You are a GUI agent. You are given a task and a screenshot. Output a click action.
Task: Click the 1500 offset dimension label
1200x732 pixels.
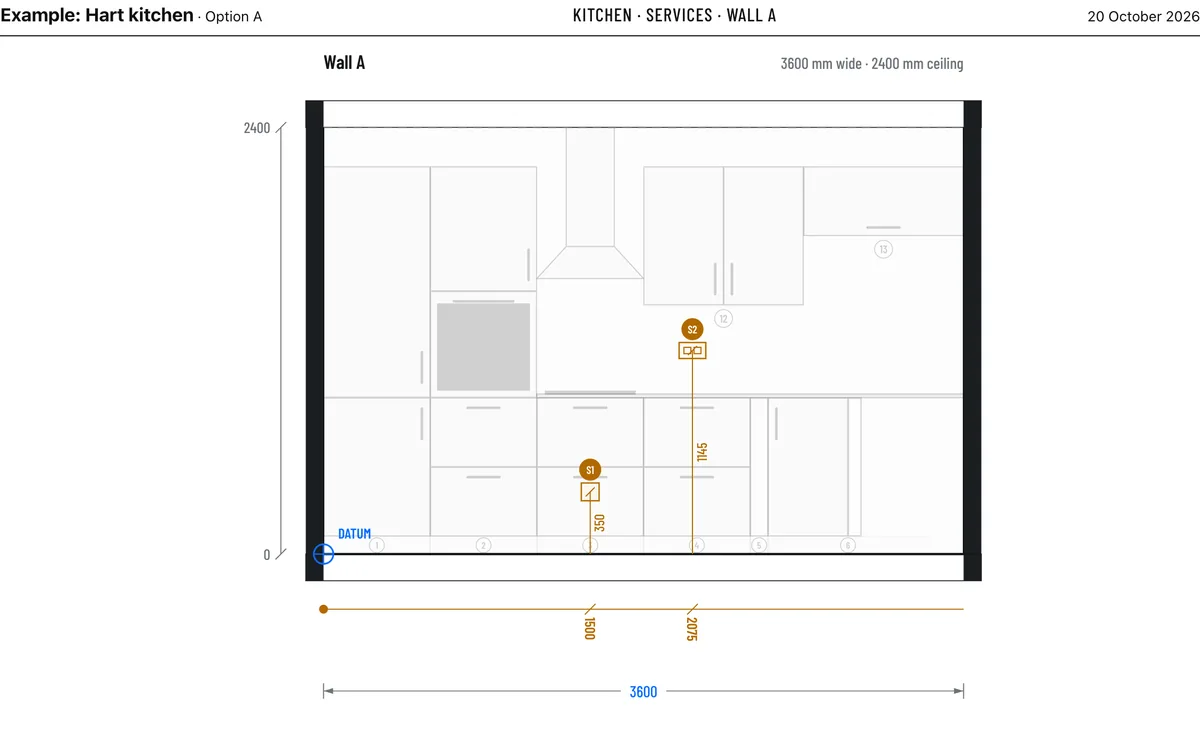point(590,629)
